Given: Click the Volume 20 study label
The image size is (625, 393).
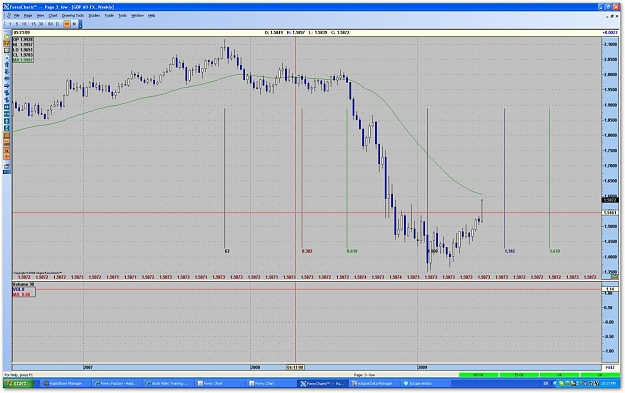Looking at the screenshot, I should coord(24,284).
